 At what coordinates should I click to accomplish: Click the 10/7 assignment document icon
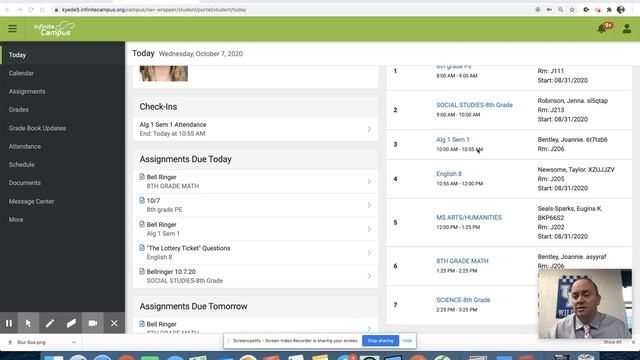click(x=142, y=200)
